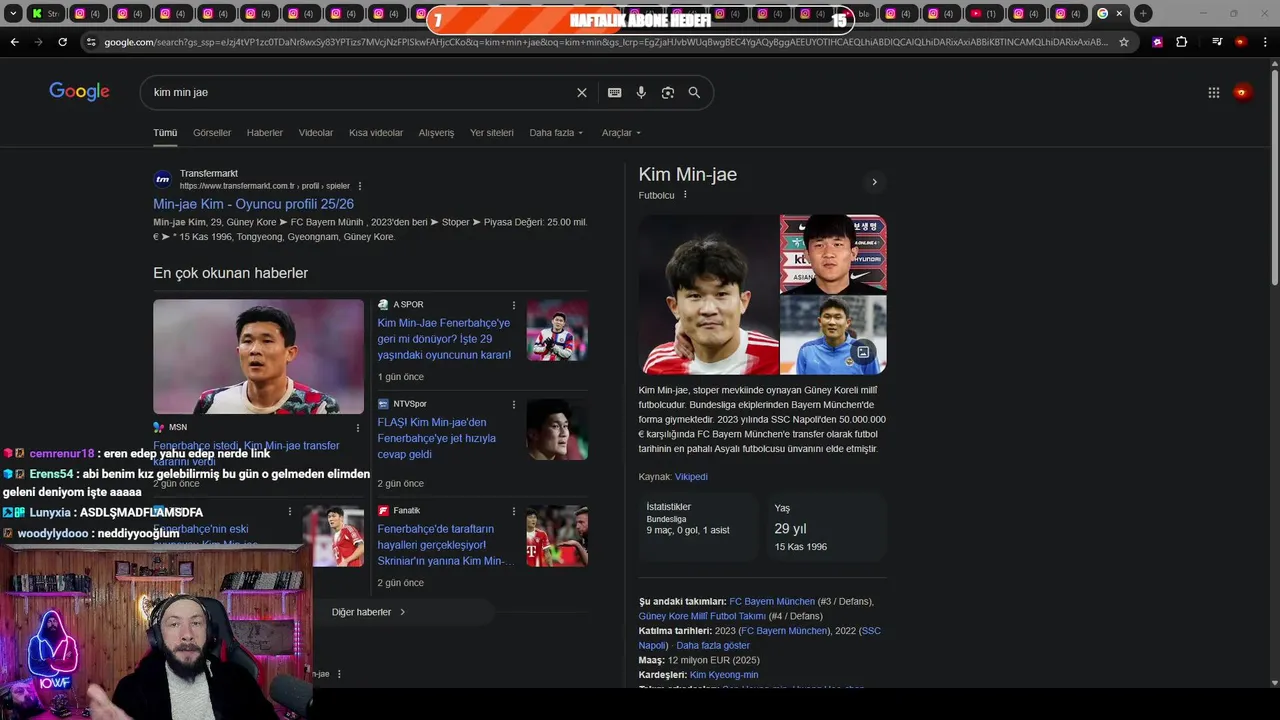Click the browser address bar URL

[605, 42]
